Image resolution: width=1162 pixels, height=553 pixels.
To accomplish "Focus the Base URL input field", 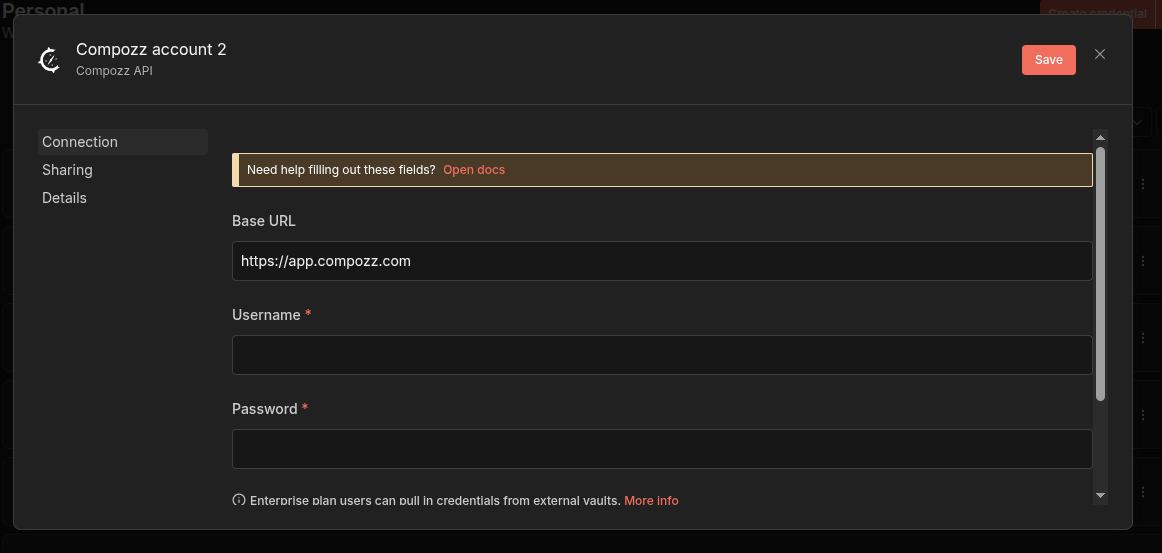I will tap(661, 261).
